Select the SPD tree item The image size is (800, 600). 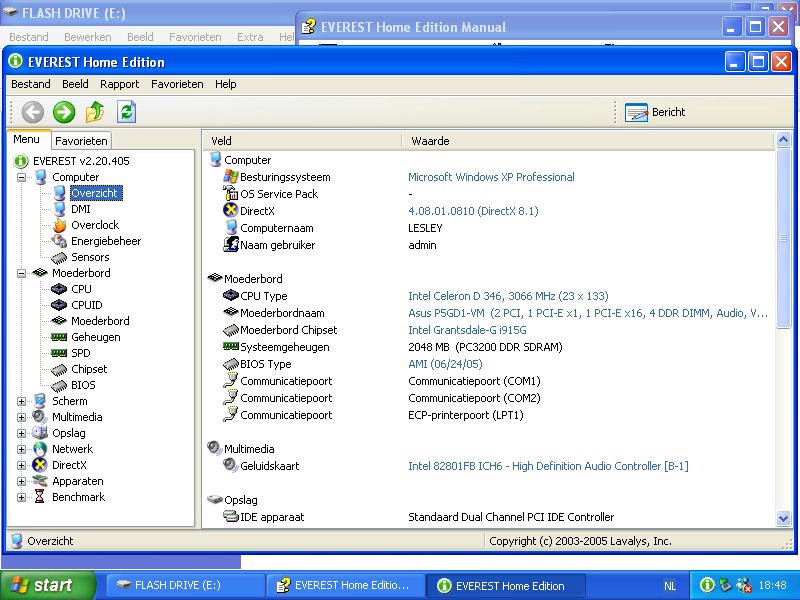tap(81, 353)
